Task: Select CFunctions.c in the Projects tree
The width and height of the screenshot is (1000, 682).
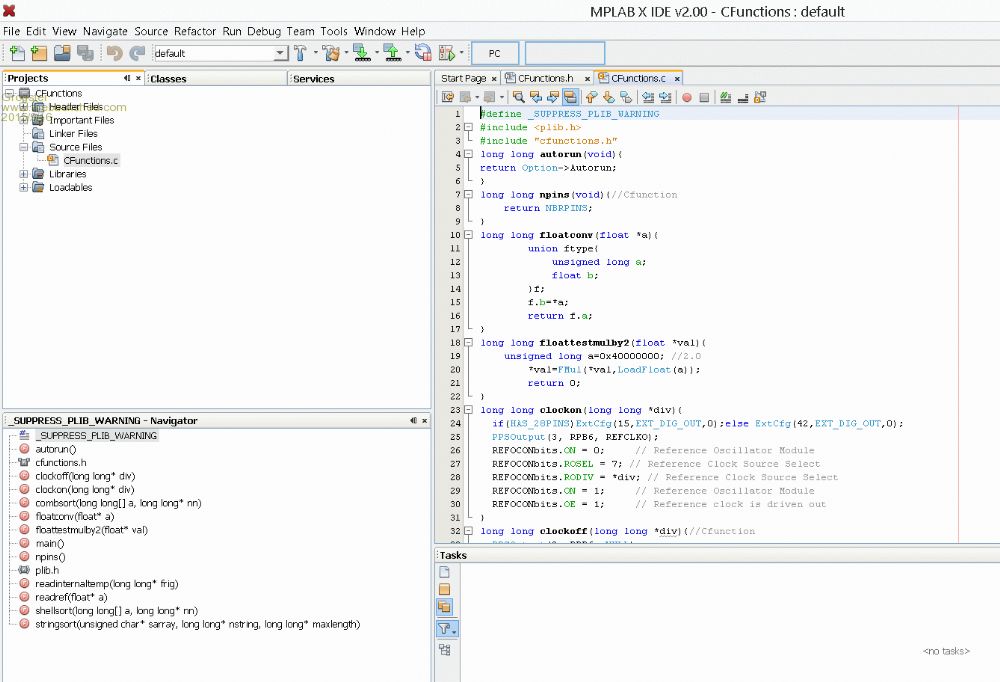Action: click(90, 160)
